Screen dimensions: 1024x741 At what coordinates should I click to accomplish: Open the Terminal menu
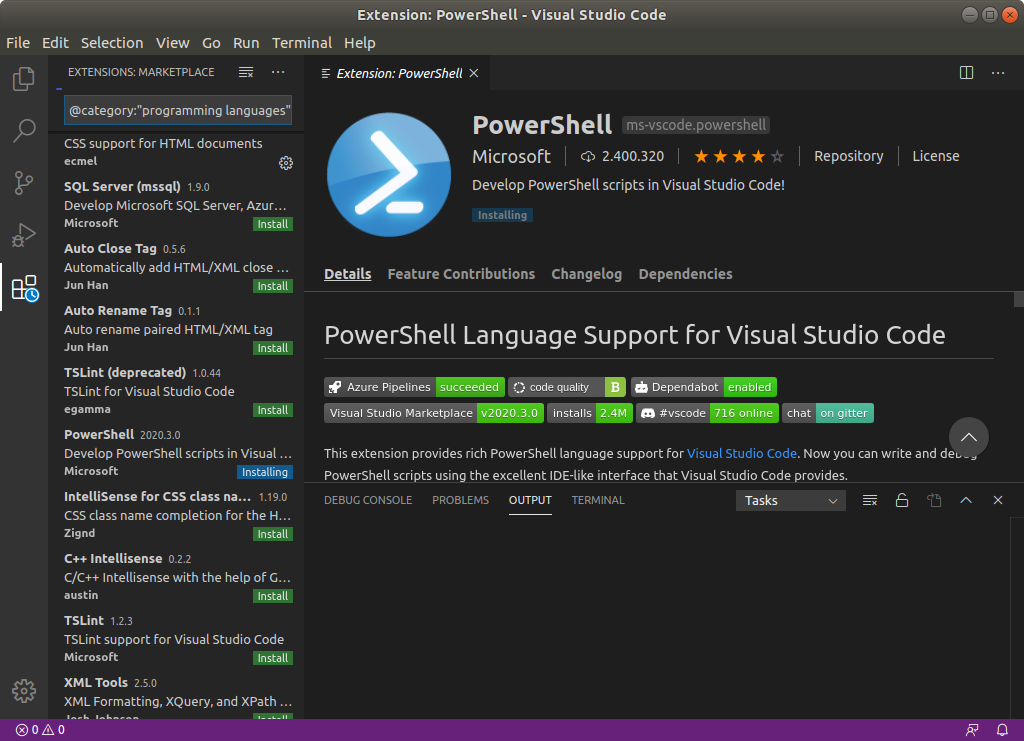coord(302,43)
